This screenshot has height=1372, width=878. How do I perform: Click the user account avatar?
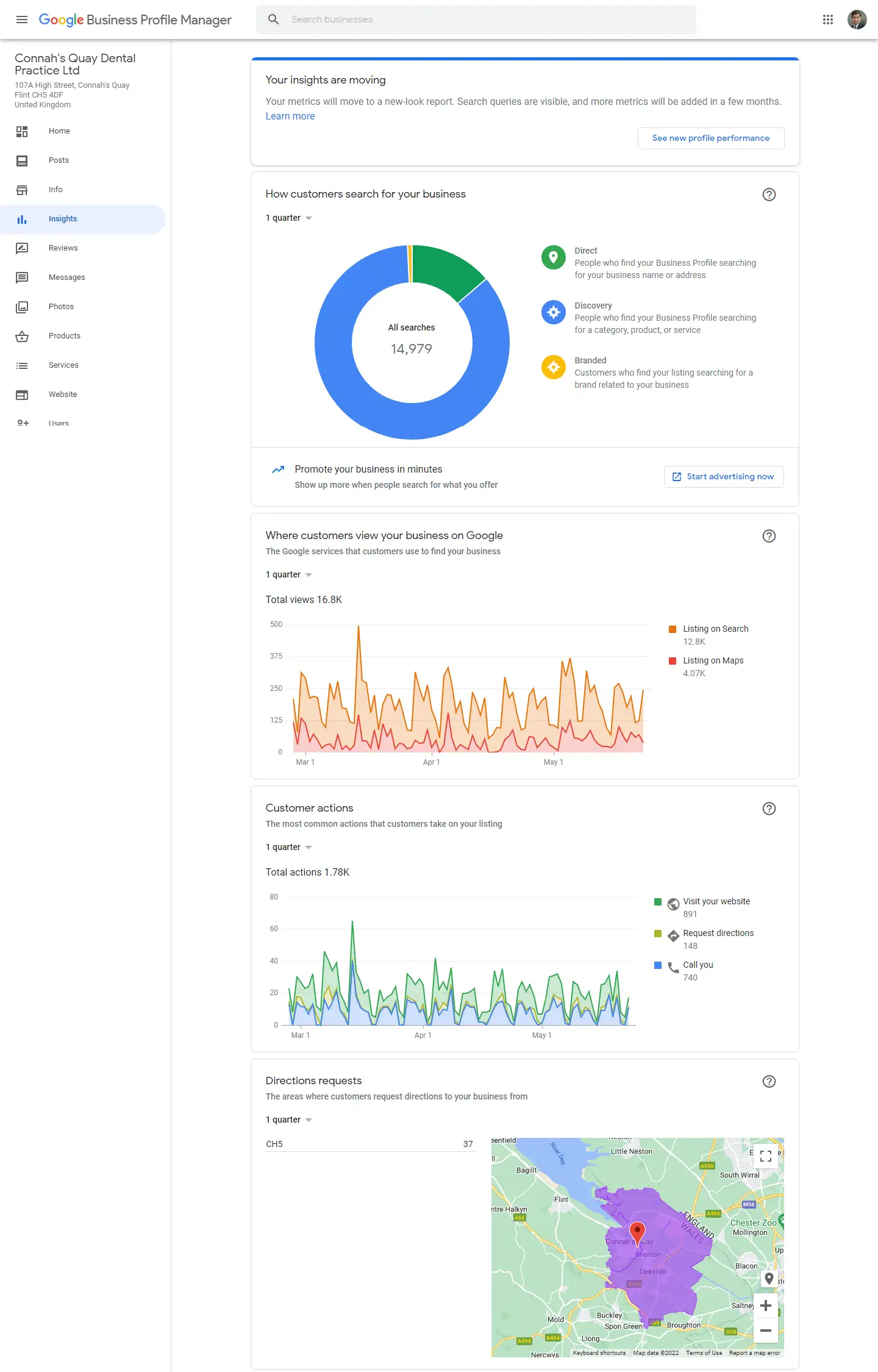pyautogui.click(x=857, y=20)
